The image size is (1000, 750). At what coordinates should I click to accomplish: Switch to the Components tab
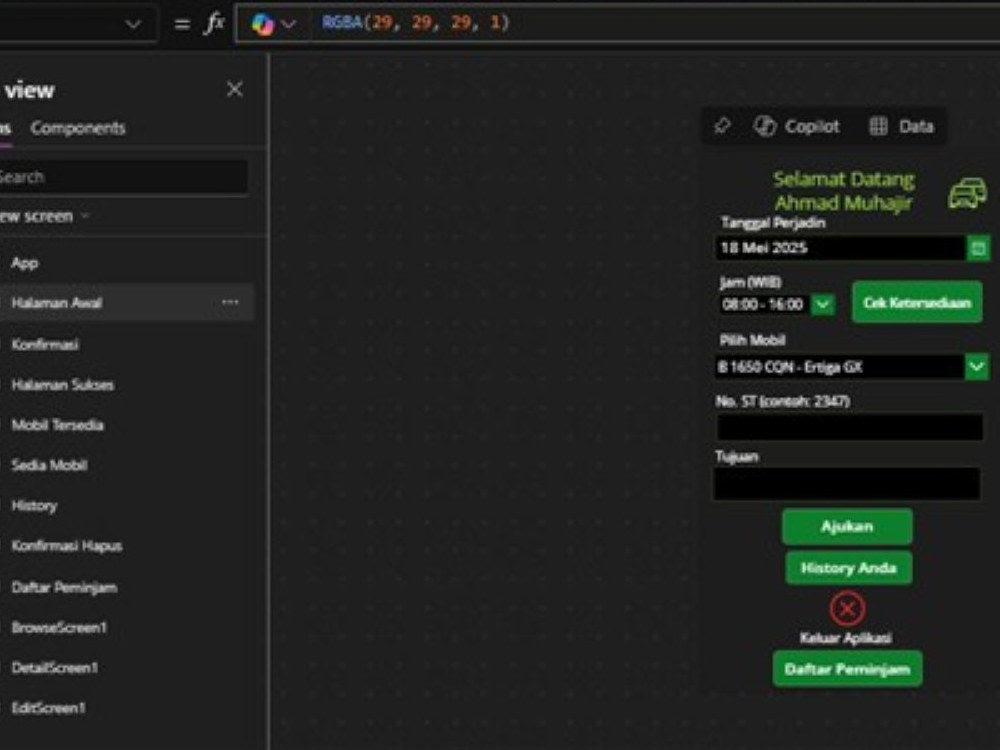(x=78, y=127)
